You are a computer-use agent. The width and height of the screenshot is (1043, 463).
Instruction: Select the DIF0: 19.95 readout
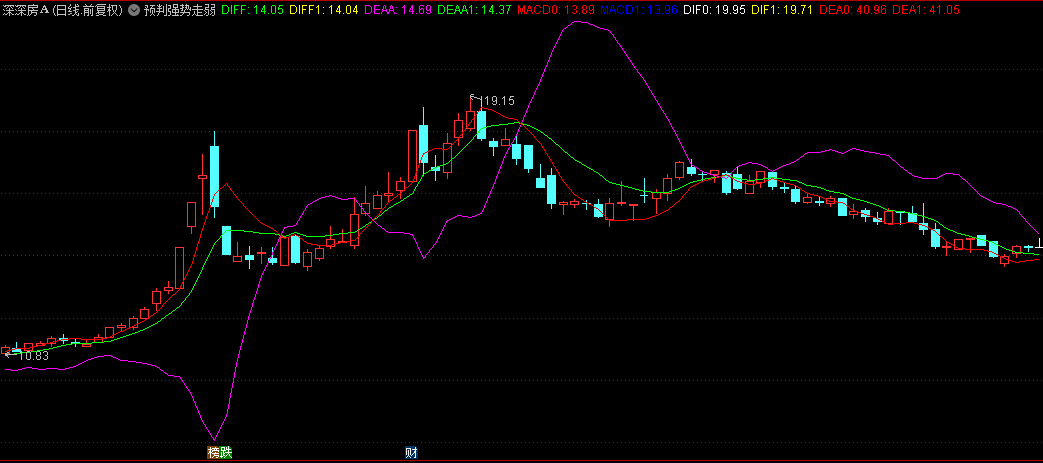(714, 11)
